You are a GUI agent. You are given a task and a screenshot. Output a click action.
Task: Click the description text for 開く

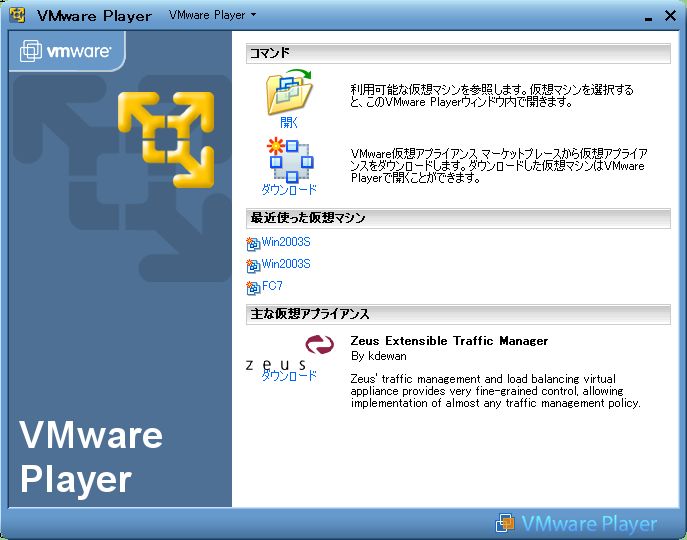pos(492,96)
